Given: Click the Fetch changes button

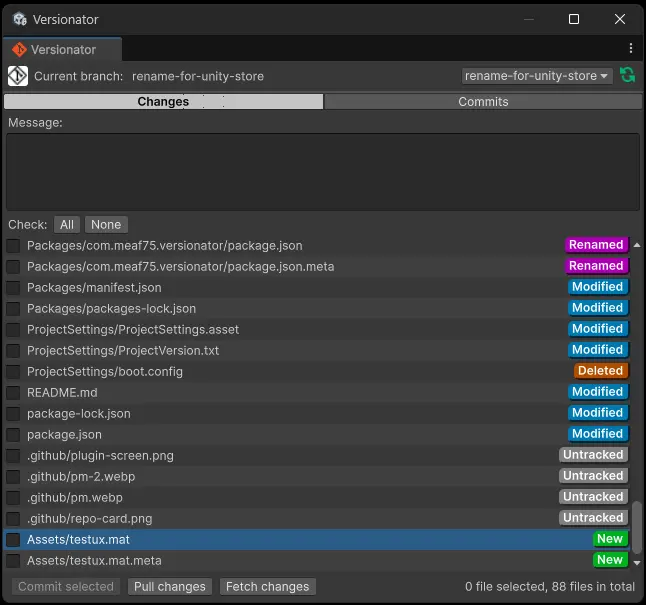Looking at the screenshot, I should click(267, 587).
